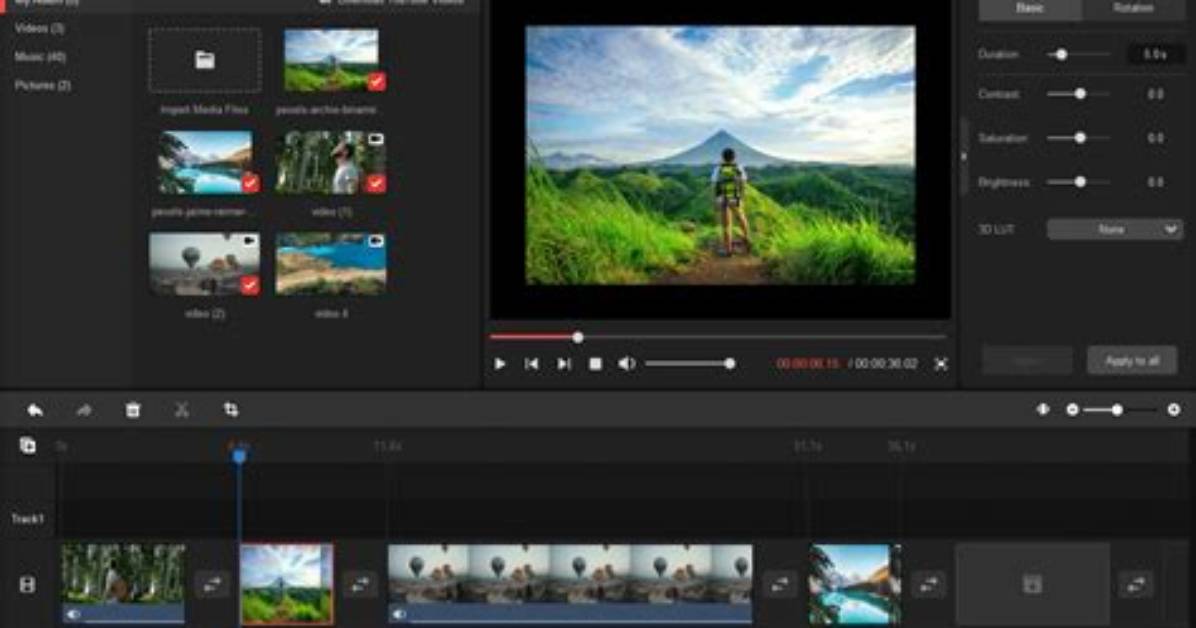Click the Track1 label
The image size is (1196, 628).
(27, 519)
